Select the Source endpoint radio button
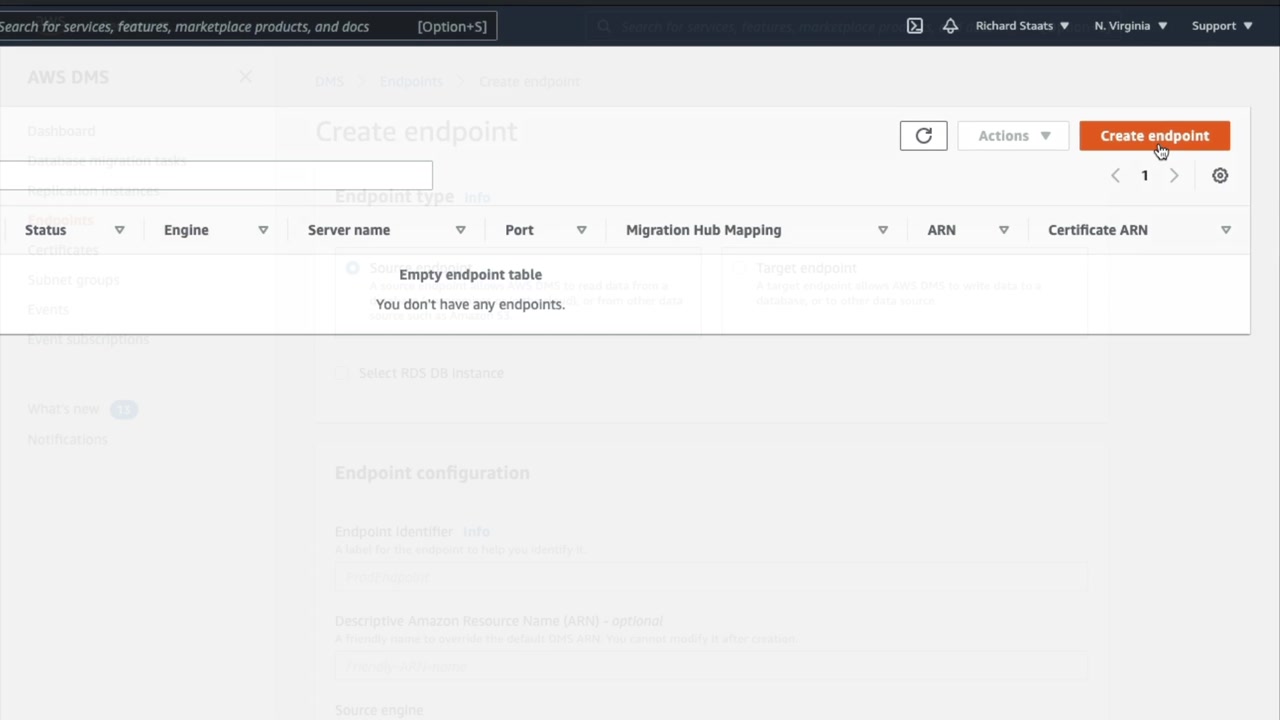1280x720 pixels. [x=352, y=268]
